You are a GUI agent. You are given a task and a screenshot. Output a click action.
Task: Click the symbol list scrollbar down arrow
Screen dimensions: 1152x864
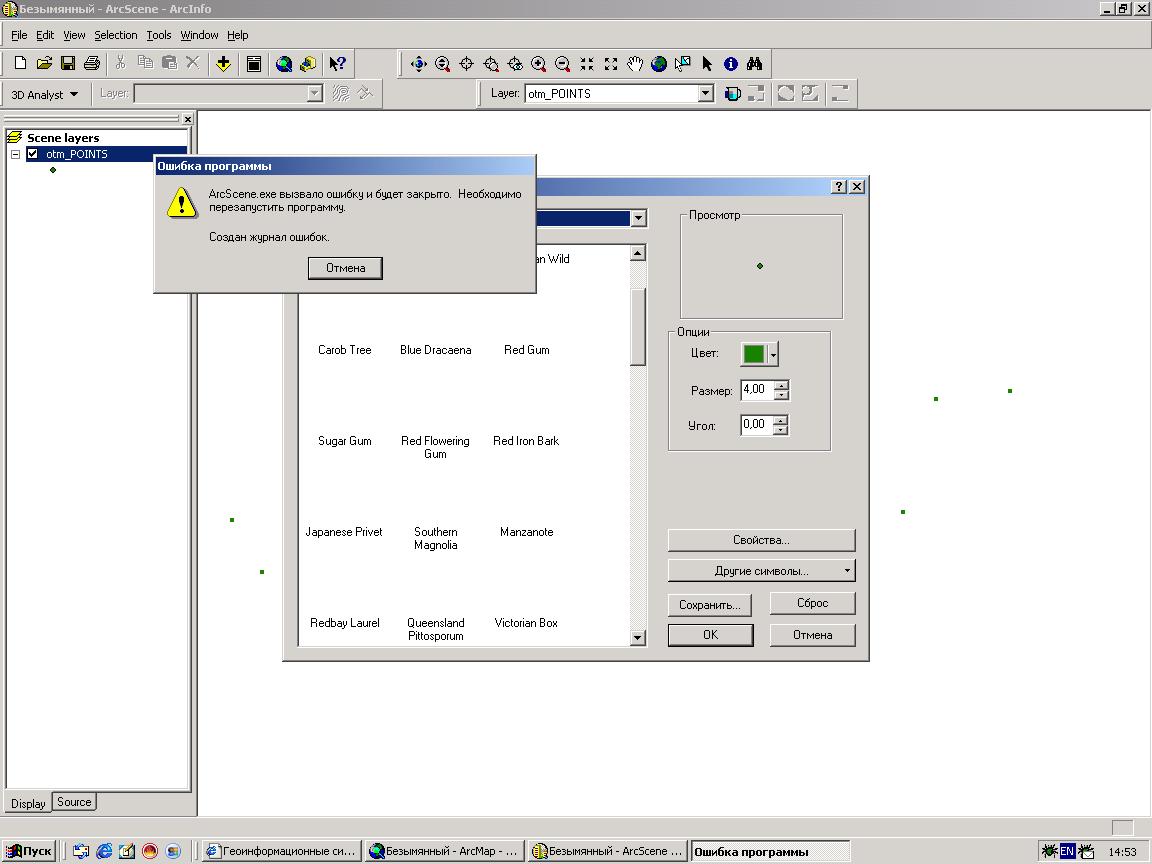pos(638,638)
